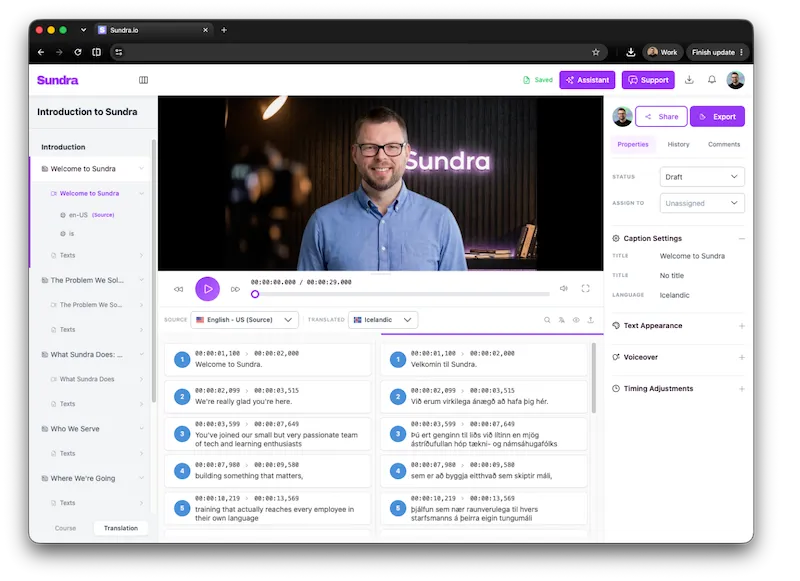800x581 pixels.
Task: Open the Assistant panel
Action: (587, 80)
